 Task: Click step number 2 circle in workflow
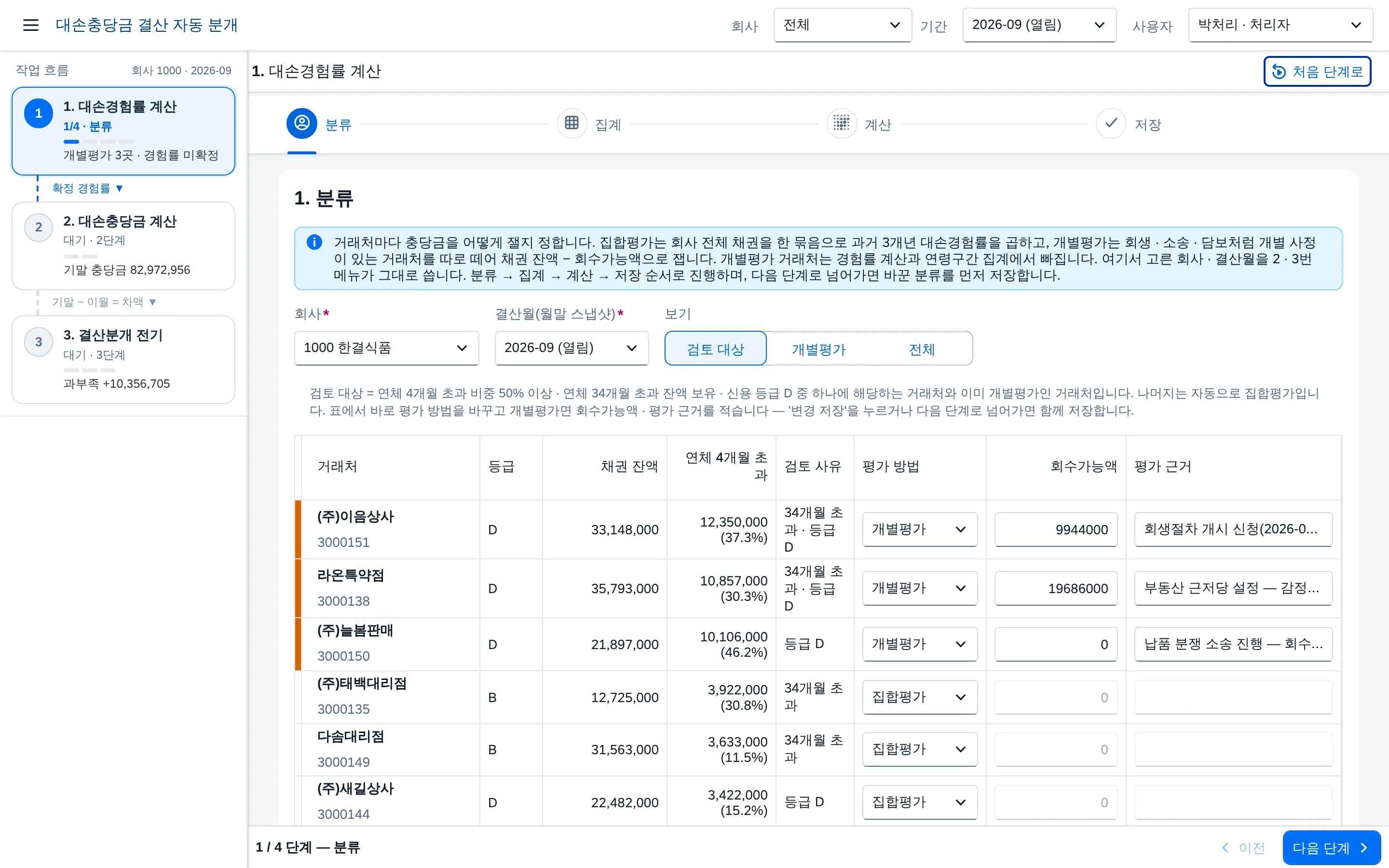(39, 227)
